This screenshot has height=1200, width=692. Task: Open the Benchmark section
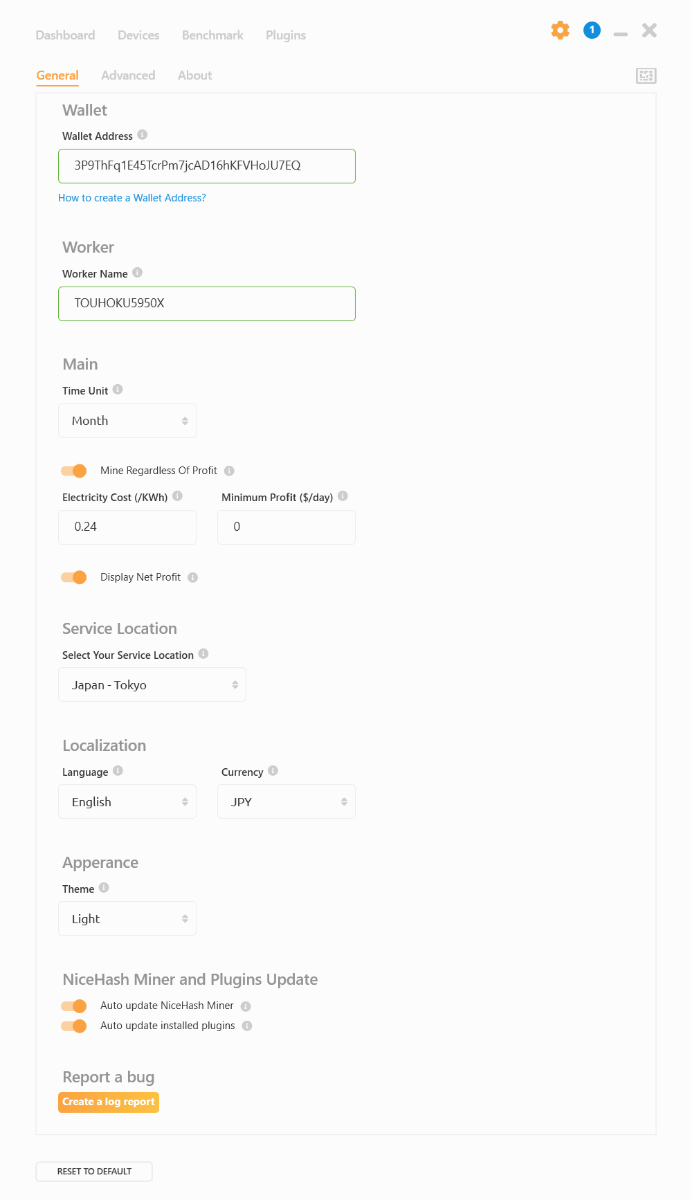point(212,34)
